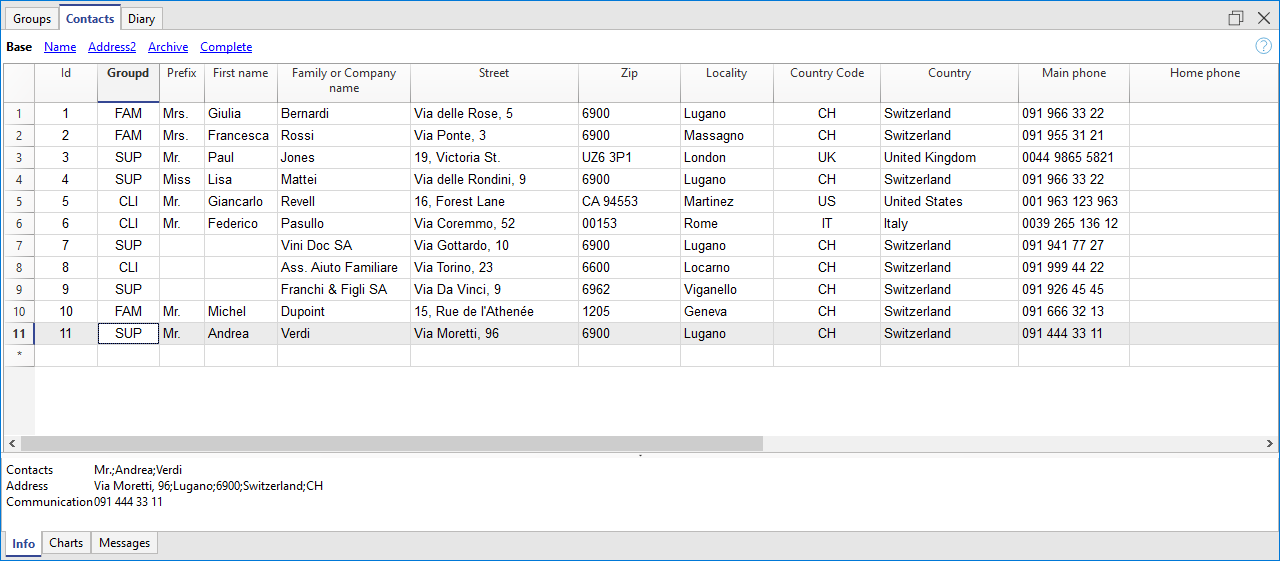Click the help question mark icon
The height and width of the screenshot is (561, 1280).
click(x=1263, y=46)
